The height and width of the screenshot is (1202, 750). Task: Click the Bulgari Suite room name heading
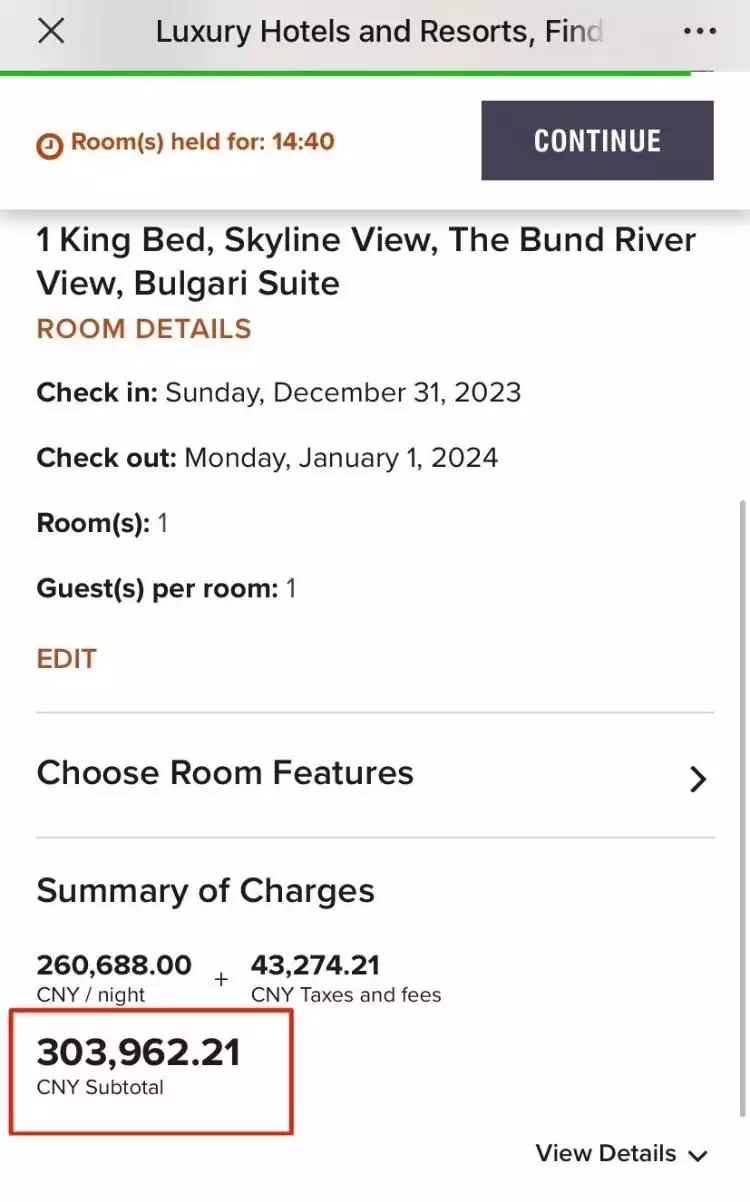tap(366, 261)
